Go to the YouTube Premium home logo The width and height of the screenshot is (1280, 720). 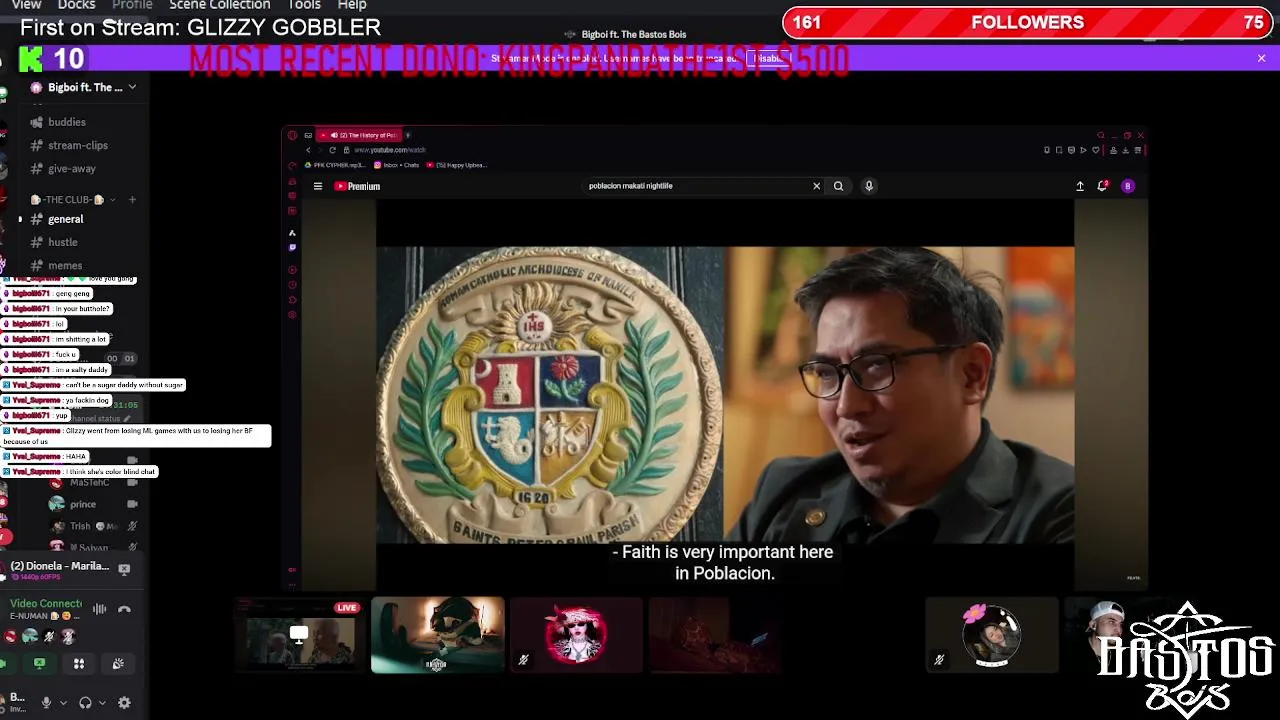click(x=357, y=186)
